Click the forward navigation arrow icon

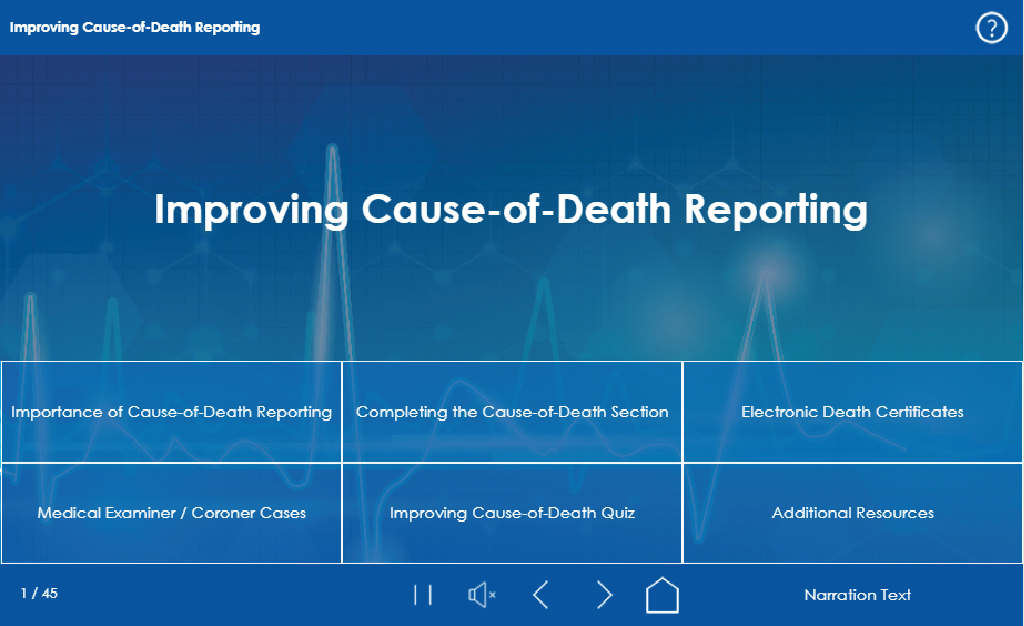pyautogui.click(x=604, y=593)
